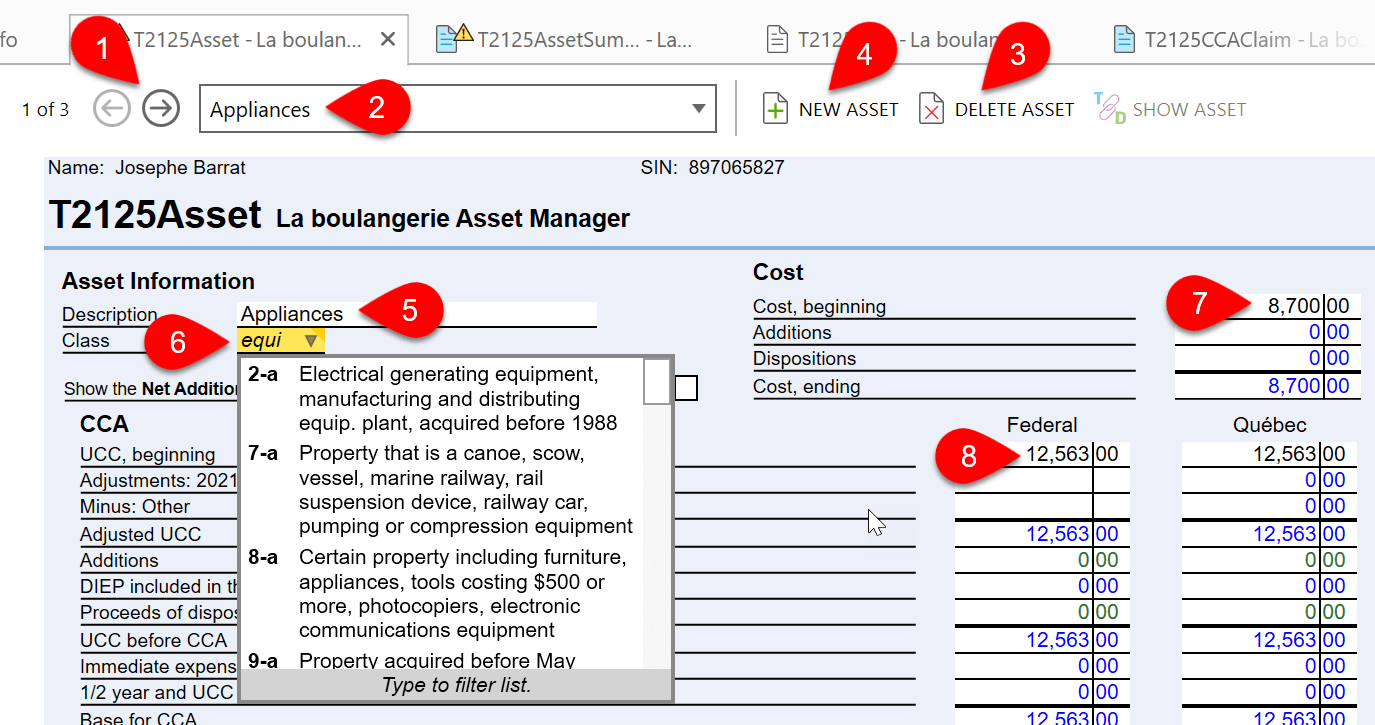Click the Adjusted UCC label

141,535
